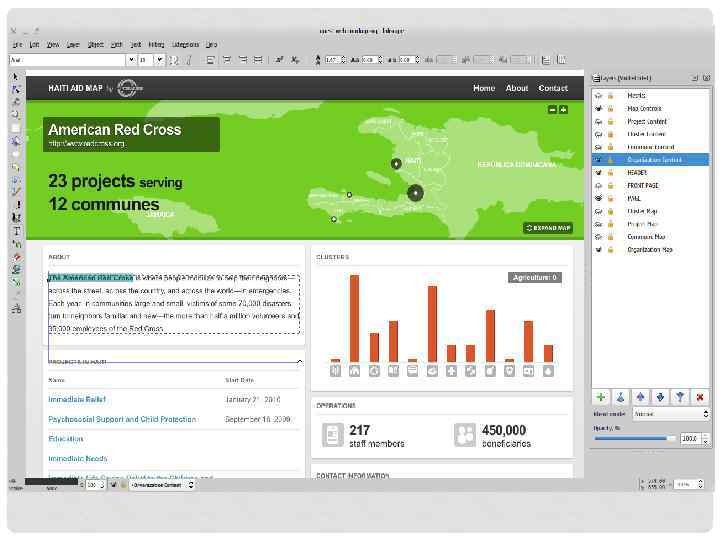Select the Node edit tool
Viewport: 720px width, 540px height.
pyautogui.click(x=16, y=90)
